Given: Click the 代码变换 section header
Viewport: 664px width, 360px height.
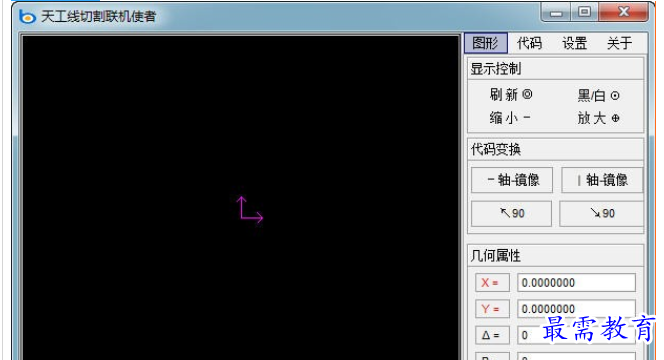Looking at the screenshot, I should [555, 149].
